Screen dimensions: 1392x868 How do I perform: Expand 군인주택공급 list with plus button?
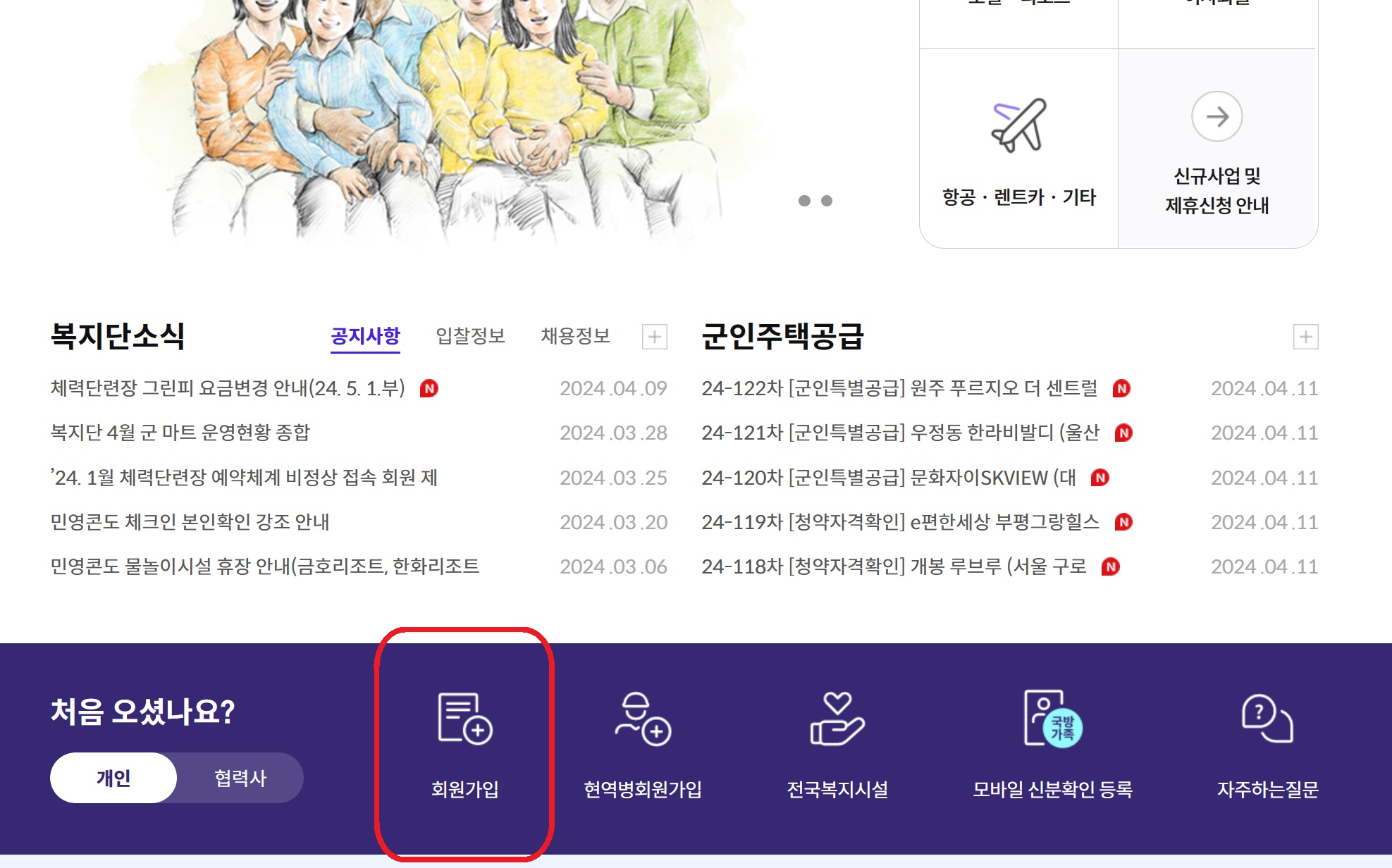(1305, 337)
